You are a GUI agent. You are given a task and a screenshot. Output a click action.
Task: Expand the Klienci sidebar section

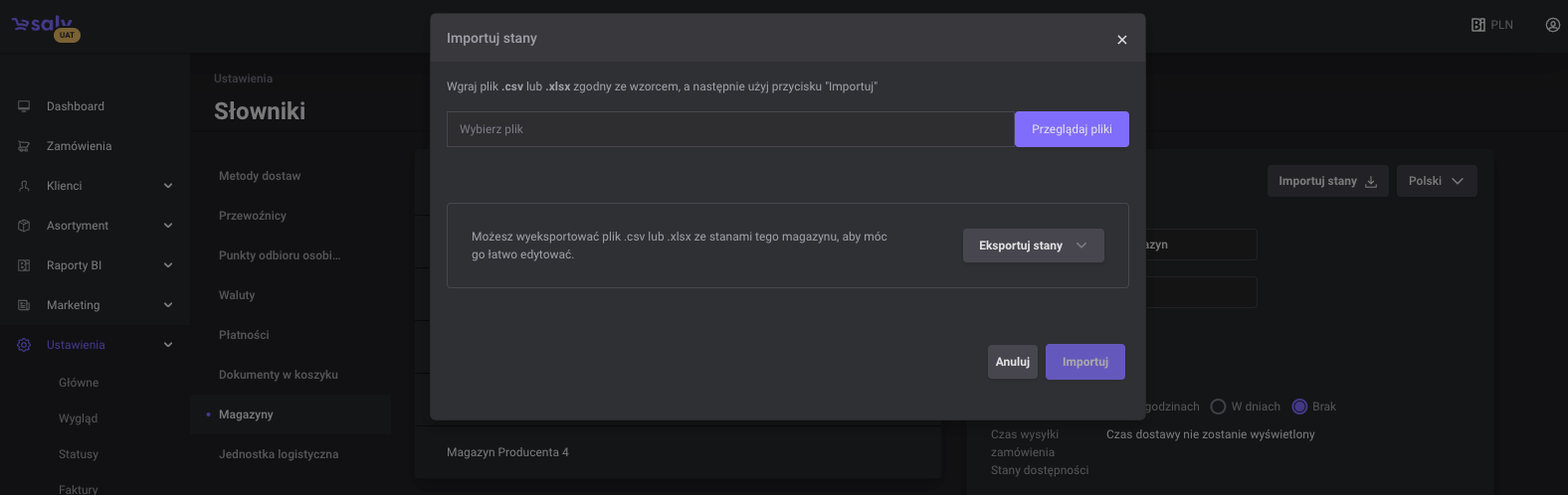tap(168, 186)
